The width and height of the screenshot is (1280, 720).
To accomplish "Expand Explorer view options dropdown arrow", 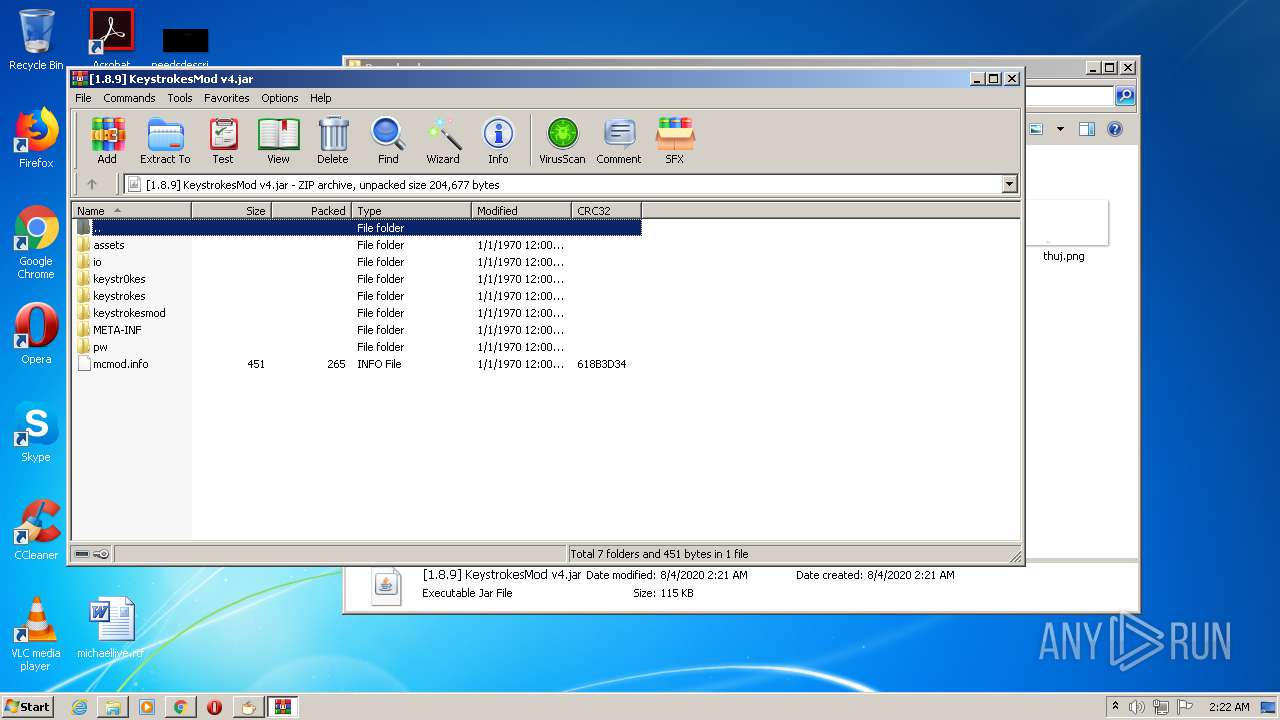I will 1060,129.
